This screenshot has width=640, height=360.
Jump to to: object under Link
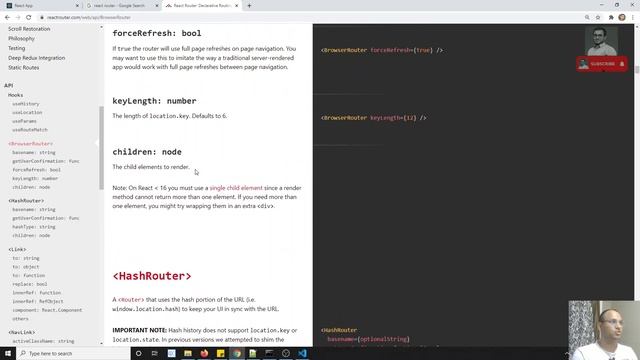click(26, 267)
